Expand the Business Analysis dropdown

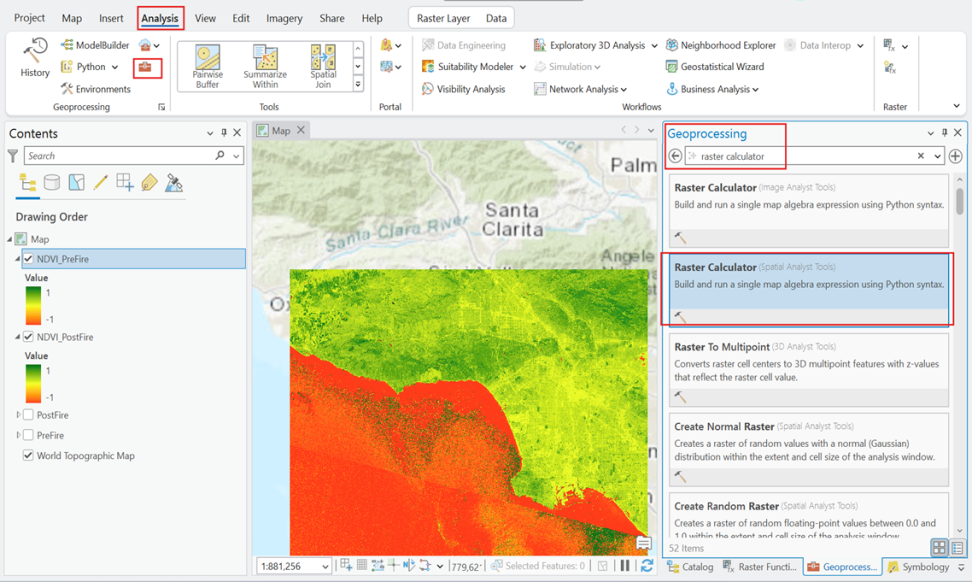click(755, 90)
